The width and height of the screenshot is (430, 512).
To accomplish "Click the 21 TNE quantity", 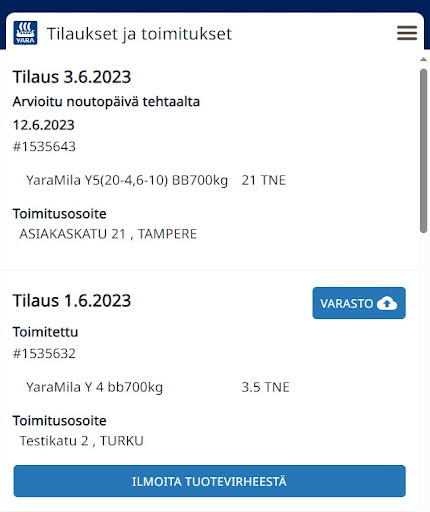I will [x=264, y=180].
